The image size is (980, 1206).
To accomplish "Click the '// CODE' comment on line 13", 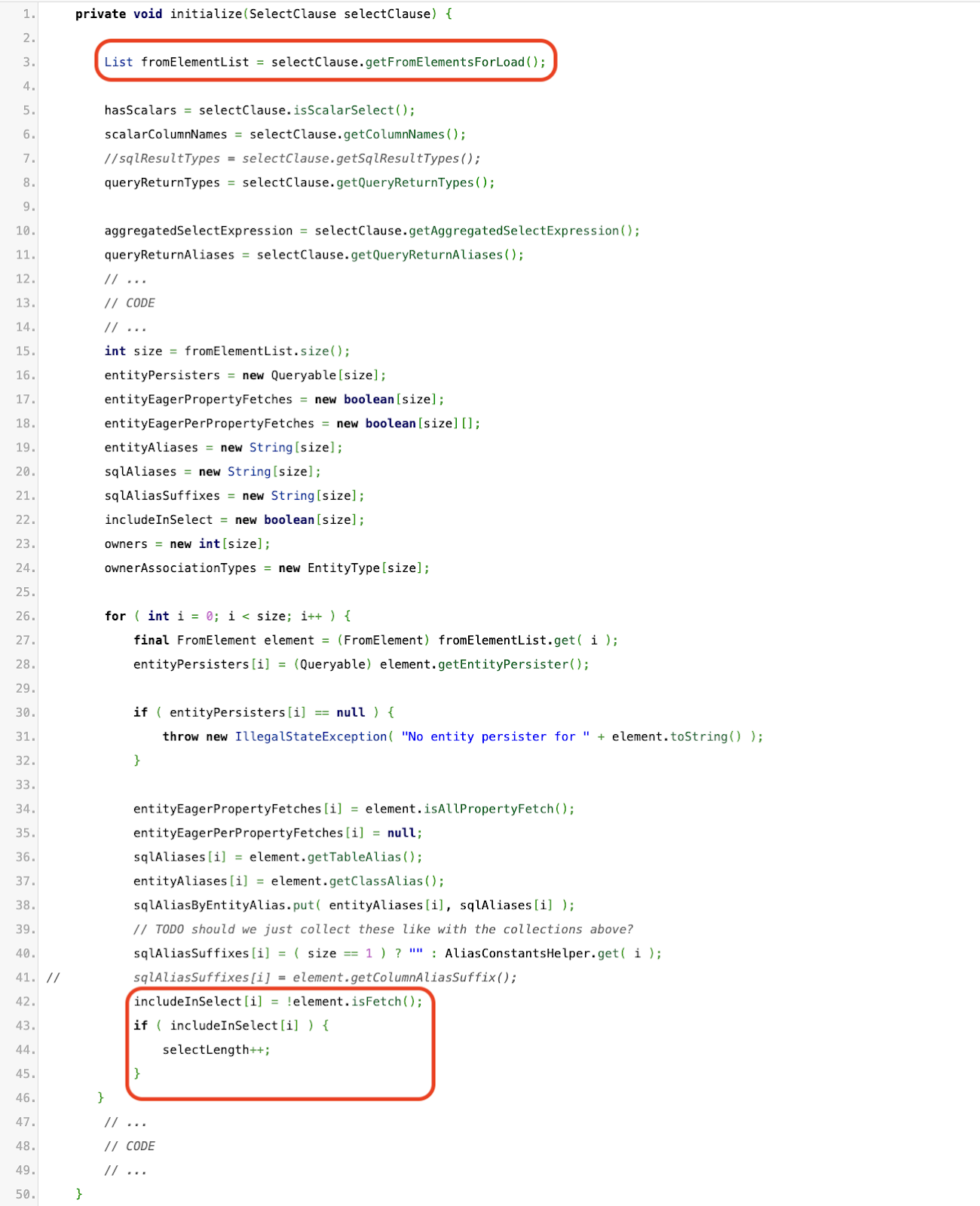I will tap(130, 303).
